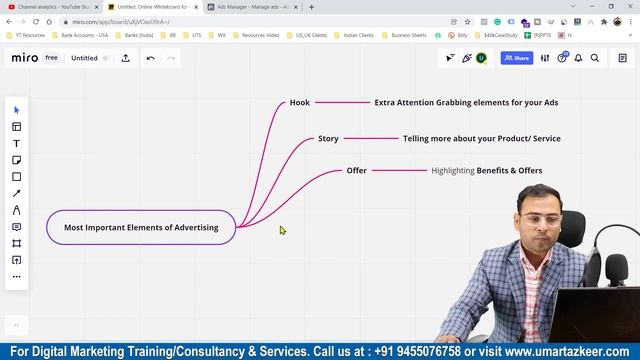Select 'Most Important Elements of Advertising' root node
Image resolution: width=640 pixels, height=360 pixels.
click(141, 227)
